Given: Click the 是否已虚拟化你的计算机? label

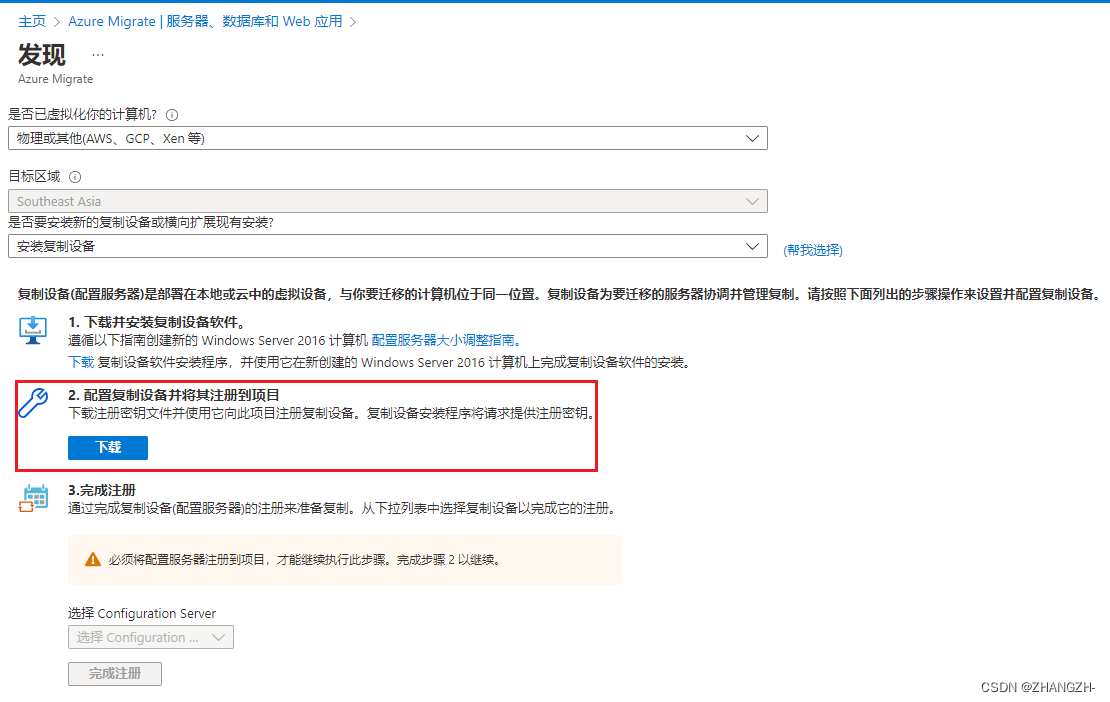Looking at the screenshot, I should (83, 115).
